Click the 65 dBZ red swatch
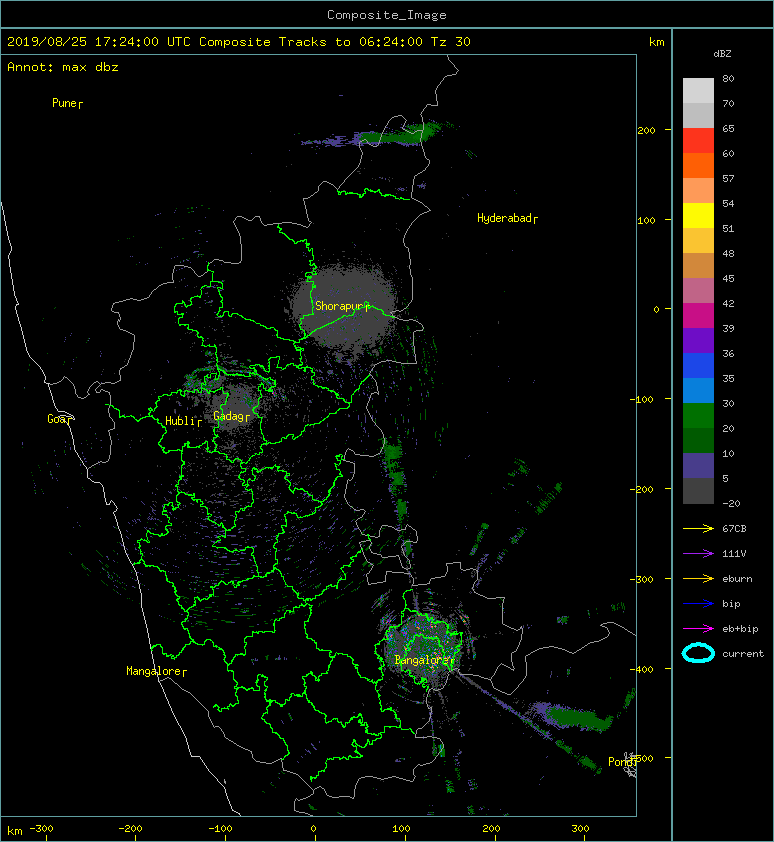This screenshot has width=774, height=842. 698,141
